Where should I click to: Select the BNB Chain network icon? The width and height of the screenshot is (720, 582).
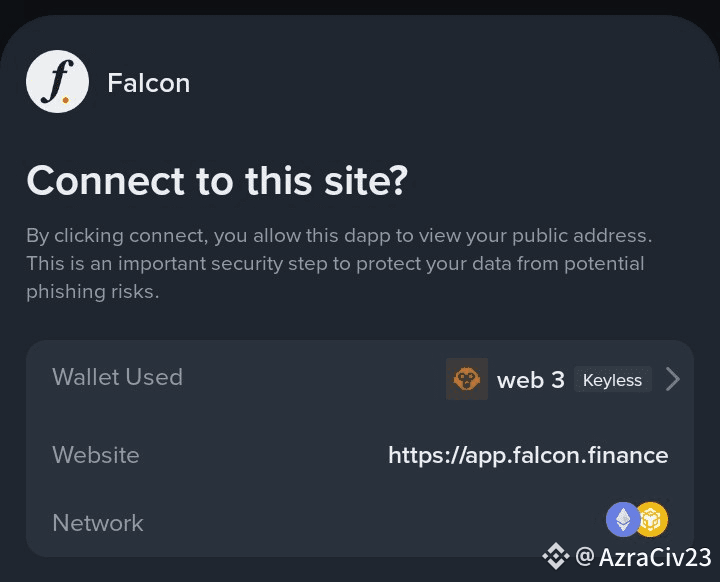coord(651,519)
